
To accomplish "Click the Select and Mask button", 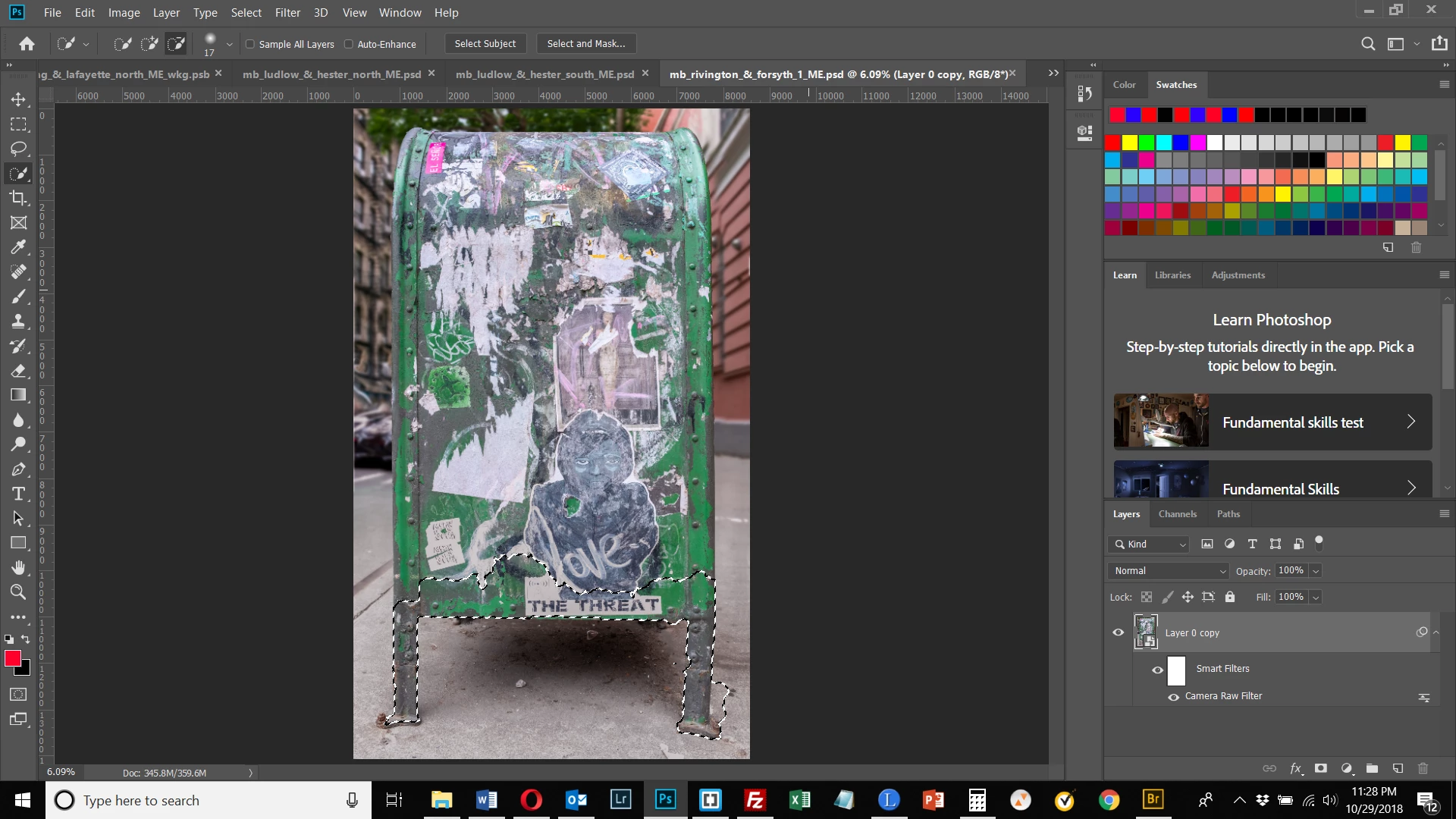I will tap(585, 44).
